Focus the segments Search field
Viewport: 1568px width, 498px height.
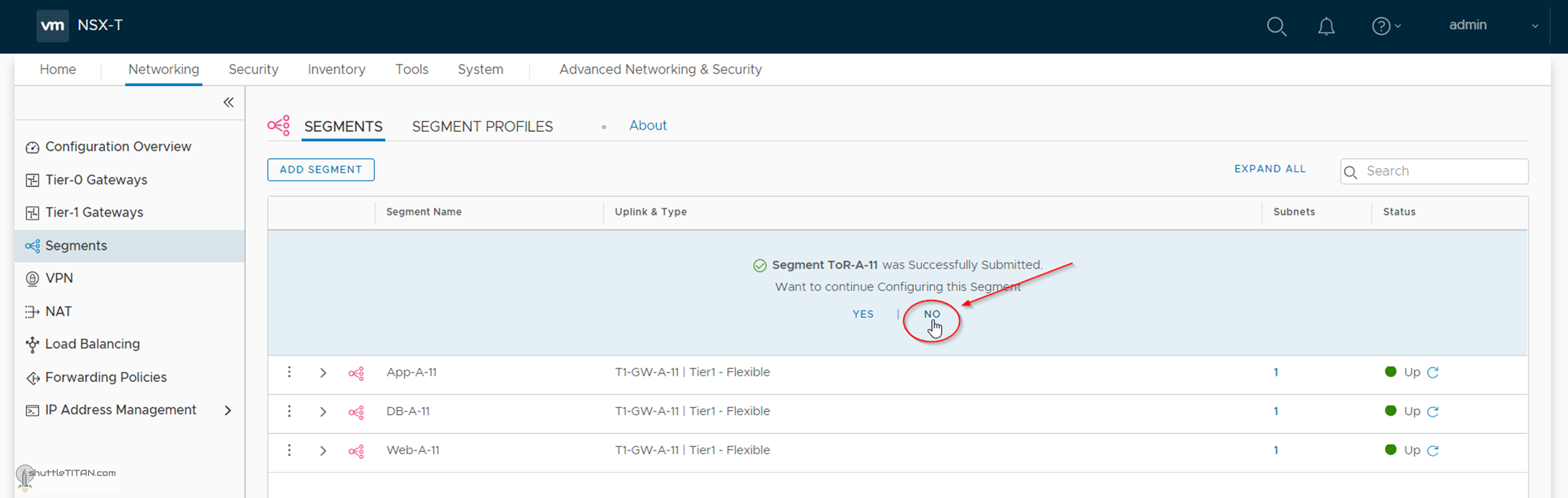(x=1443, y=171)
